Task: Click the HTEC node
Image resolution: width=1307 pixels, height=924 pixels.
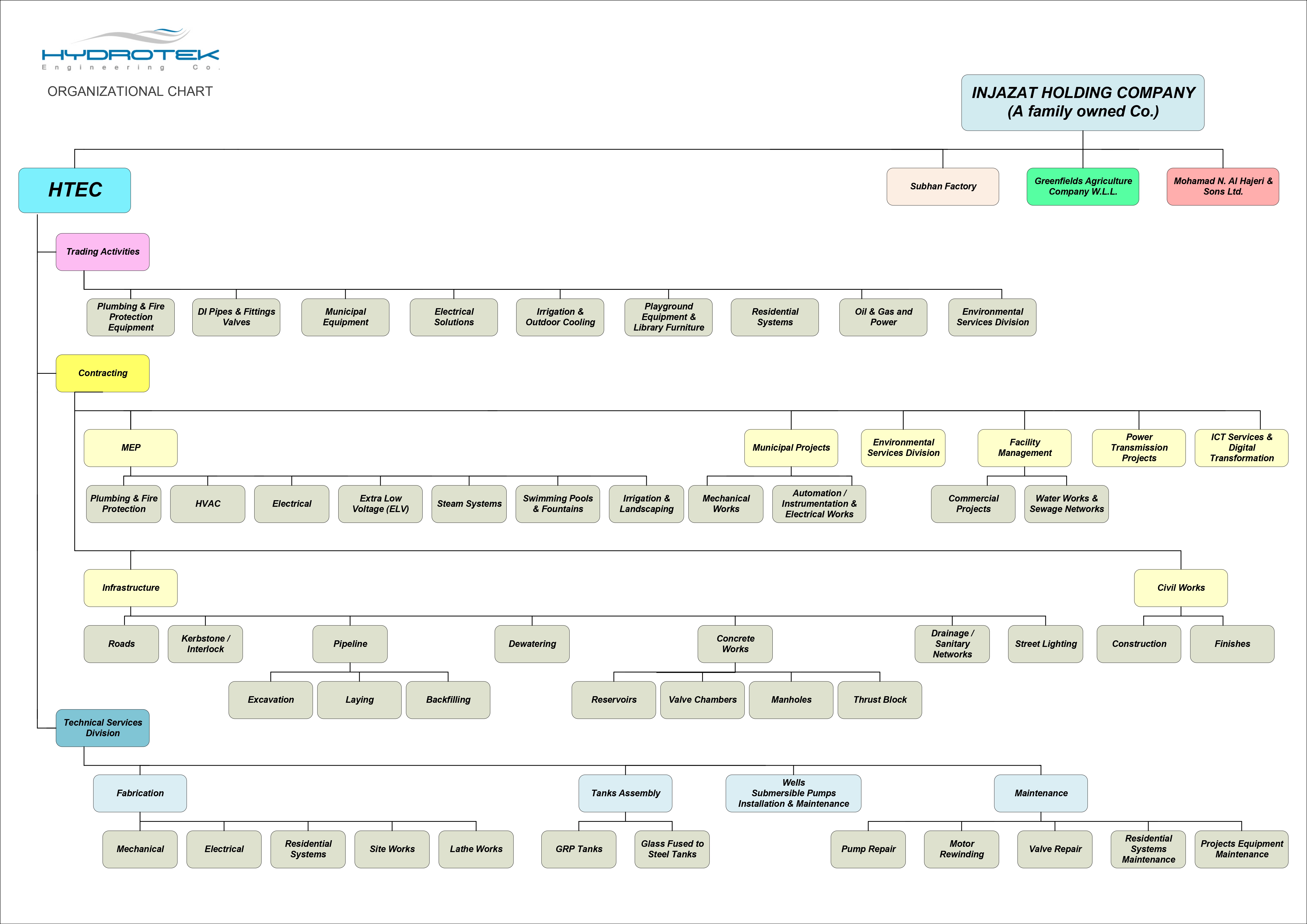Action: (75, 190)
